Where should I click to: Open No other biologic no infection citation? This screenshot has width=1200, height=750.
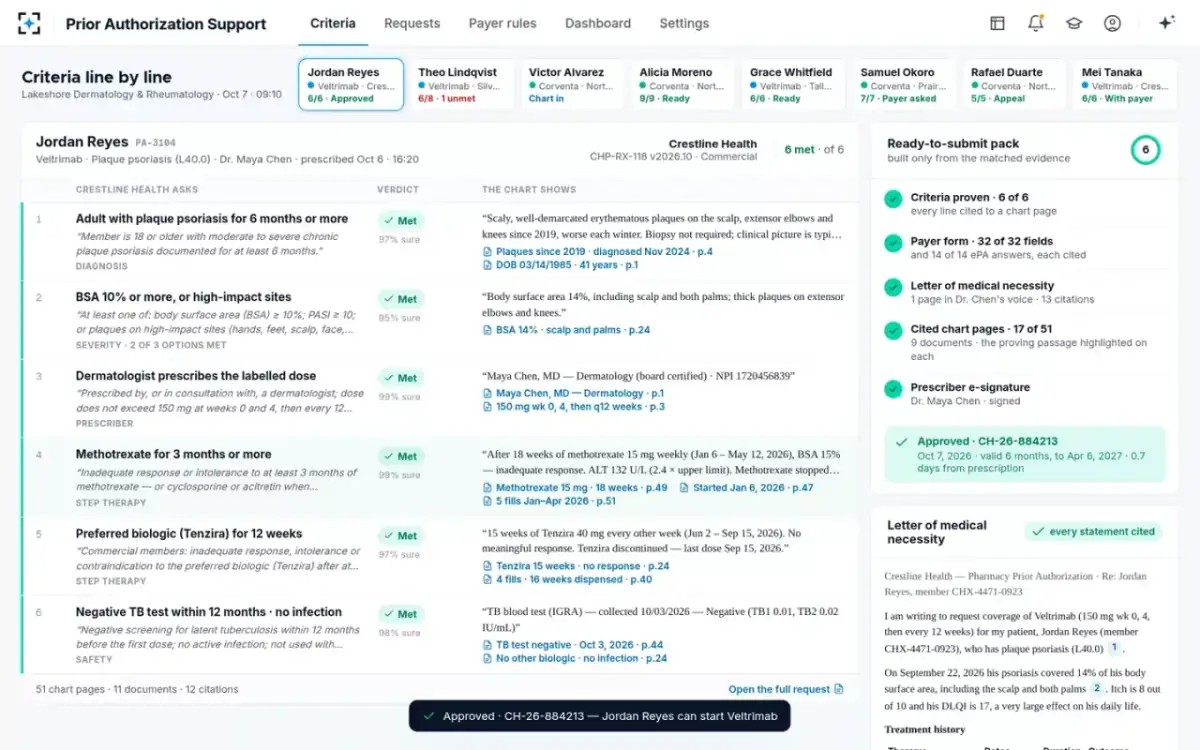(x=574, y=658)
